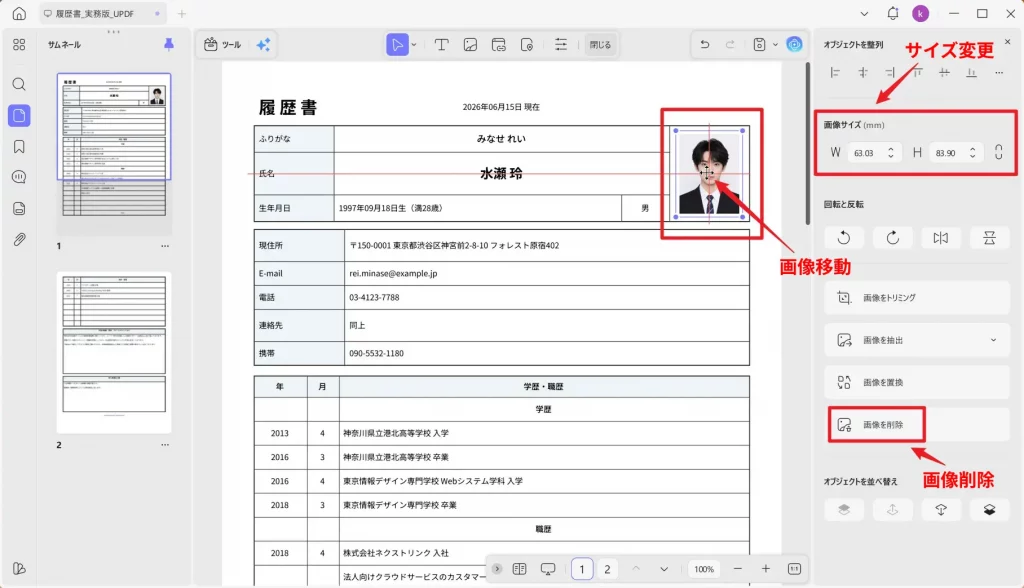Open the user account avatar k
Viewport: 1024px width, 588px height.
click(920, 13)
